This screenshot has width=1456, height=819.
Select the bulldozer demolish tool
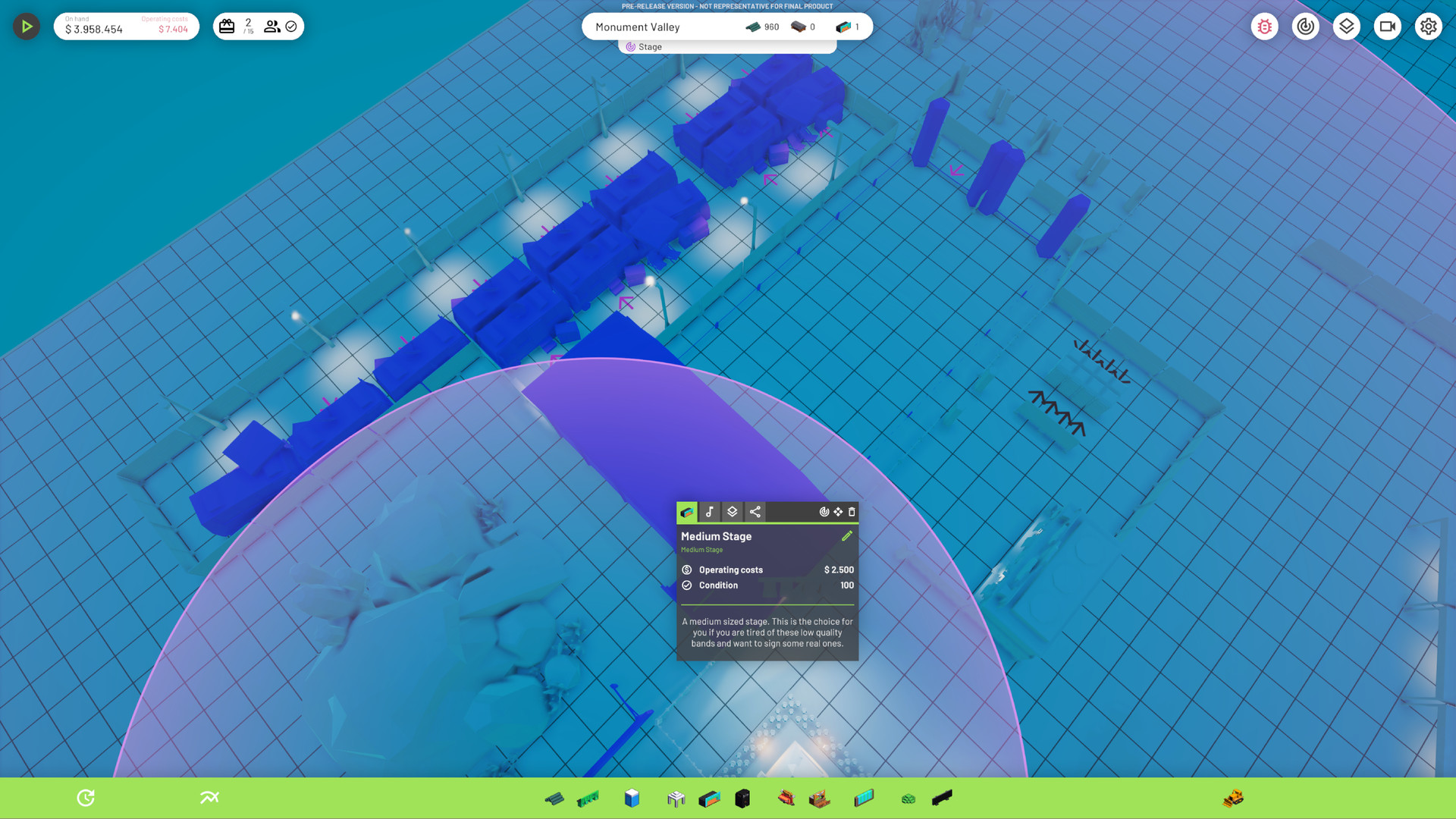coord(1233,798)
